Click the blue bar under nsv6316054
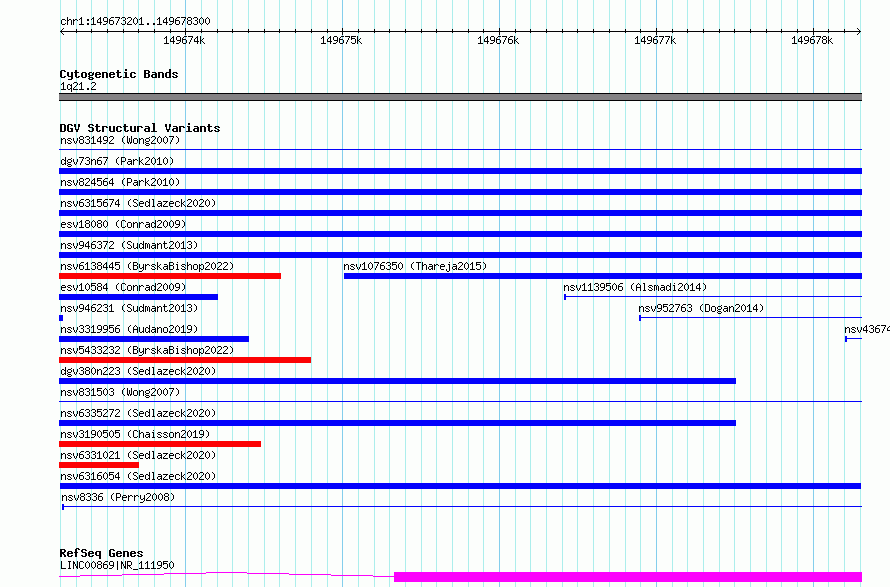Viewport: 890px width, 587px height. [x=460, y=486]
